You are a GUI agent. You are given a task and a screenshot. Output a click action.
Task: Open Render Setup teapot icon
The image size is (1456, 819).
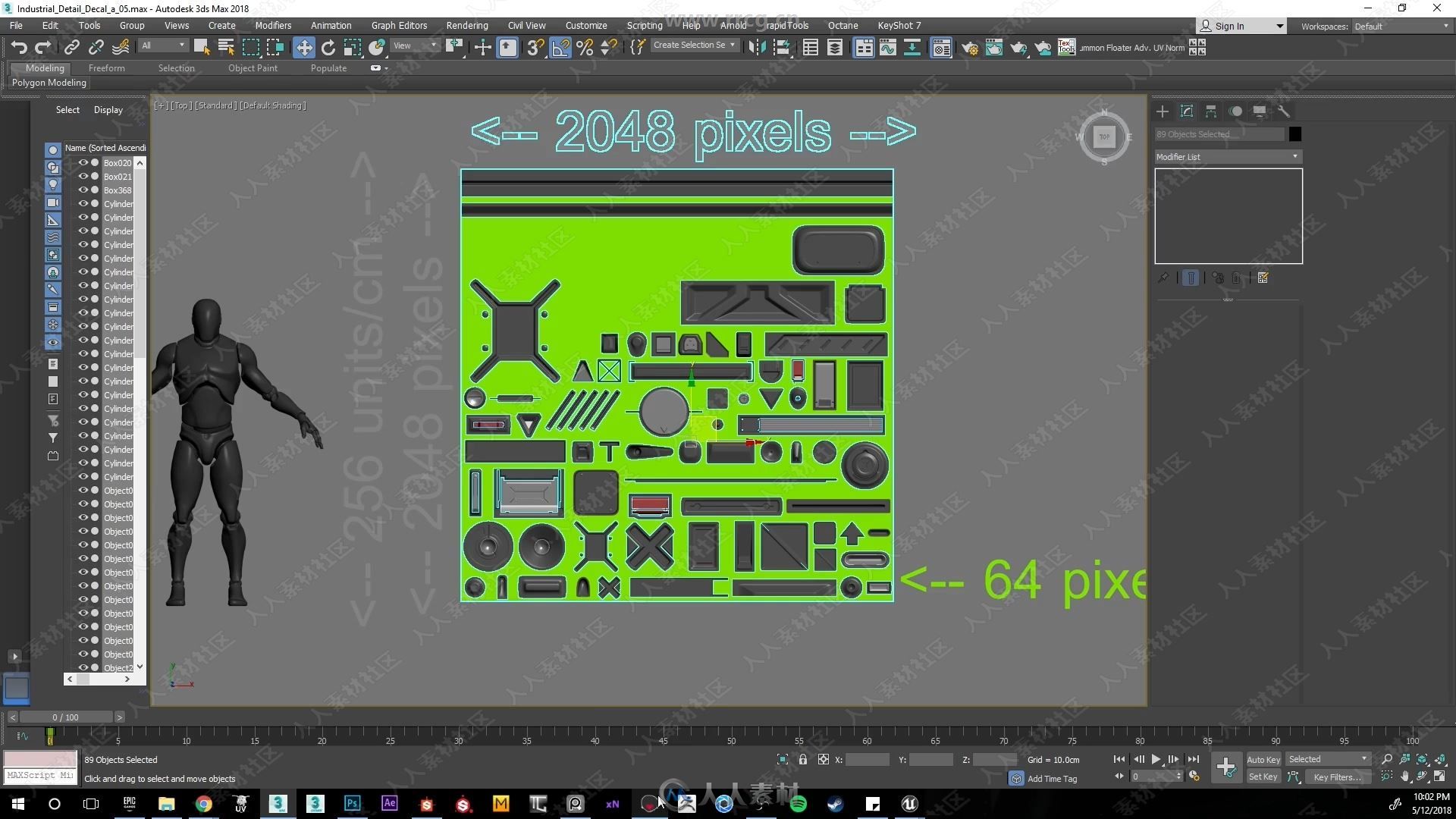[x=970, y=48]
